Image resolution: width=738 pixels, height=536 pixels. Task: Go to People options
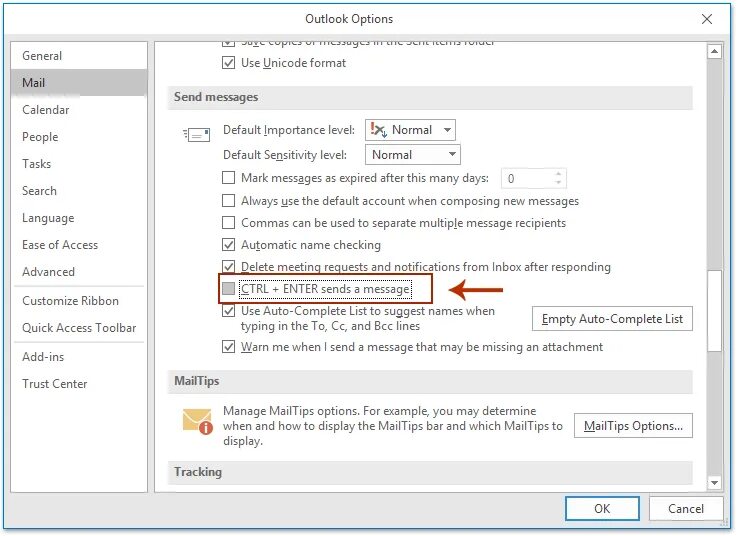pyautogui.click(x=79, y=136)
